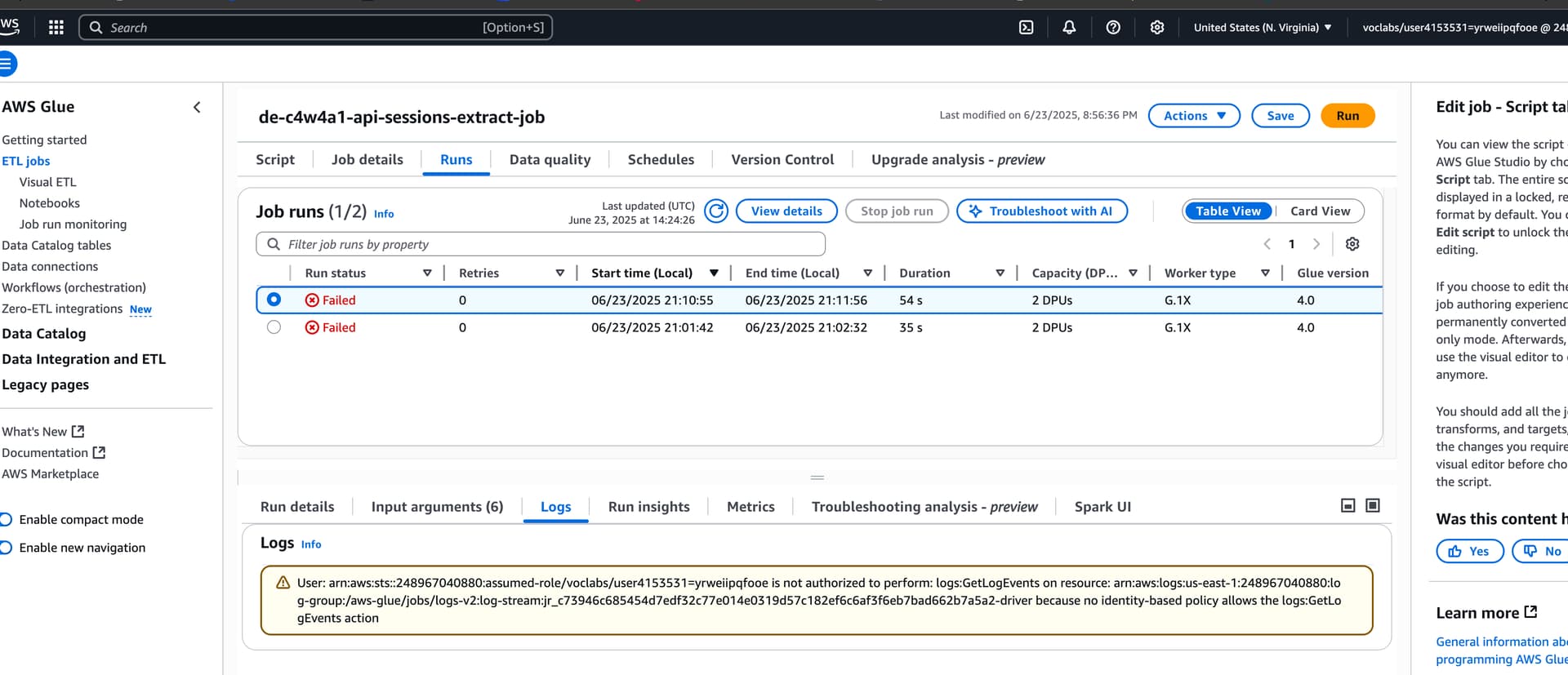Click the thumbs down No feedback button
The width and height of the screenshot is (1568, 675).
pos(1541,552)
